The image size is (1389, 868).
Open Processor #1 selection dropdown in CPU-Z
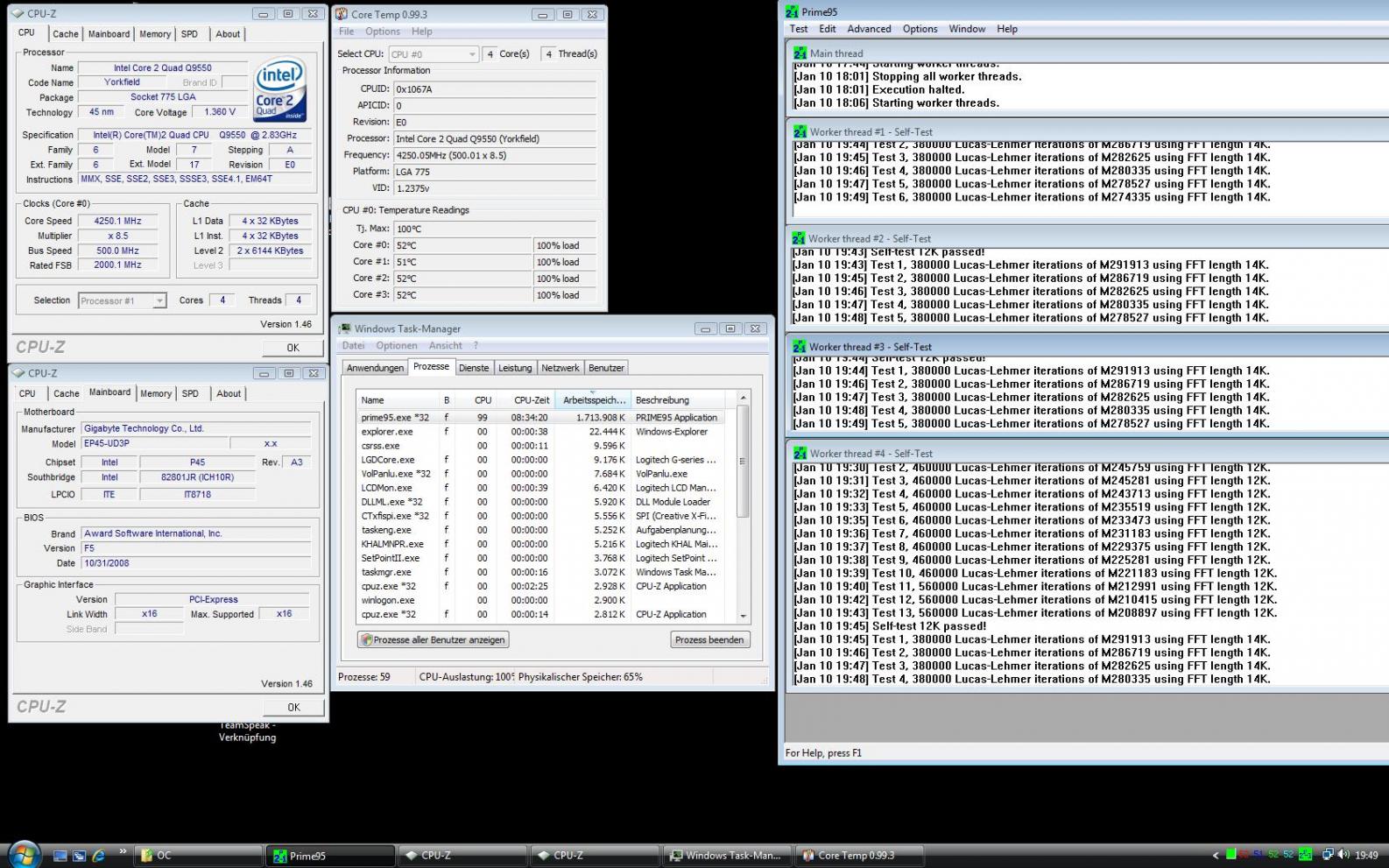click(x=122, y=300)
